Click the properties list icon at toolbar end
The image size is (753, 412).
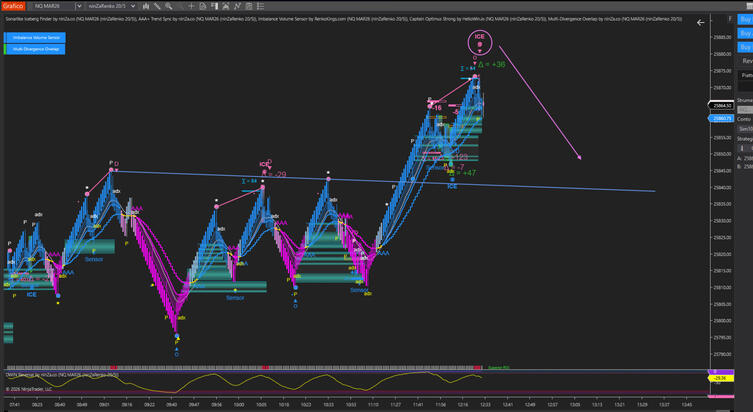259,6
